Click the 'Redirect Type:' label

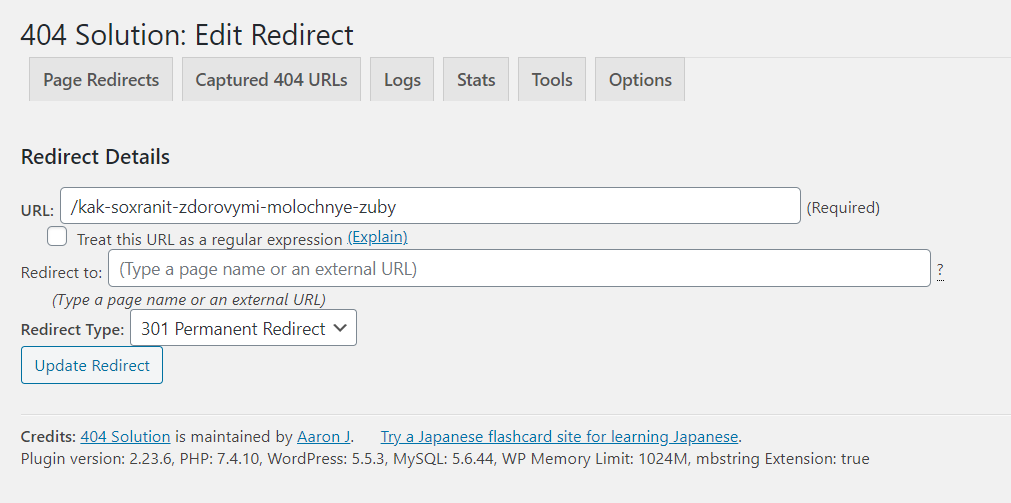(x=73, y=329)
